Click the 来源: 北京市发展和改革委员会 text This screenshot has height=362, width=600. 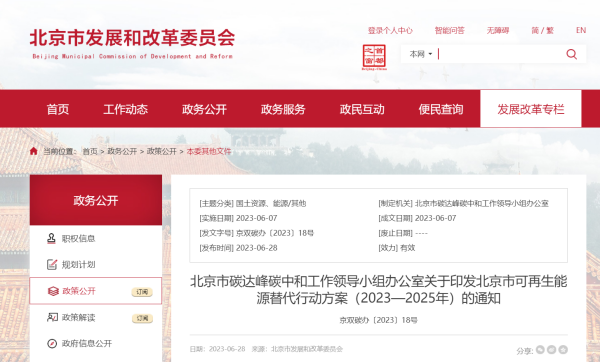[297, 349]
